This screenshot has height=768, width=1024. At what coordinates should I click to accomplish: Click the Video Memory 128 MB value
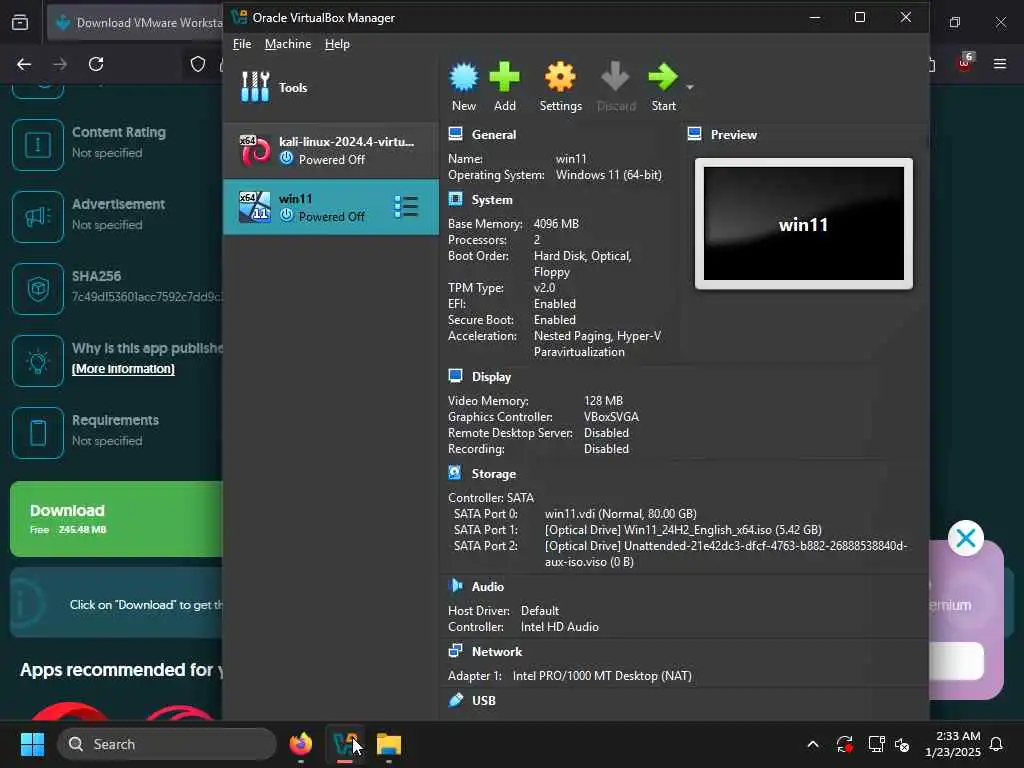[x=603, y=400]
